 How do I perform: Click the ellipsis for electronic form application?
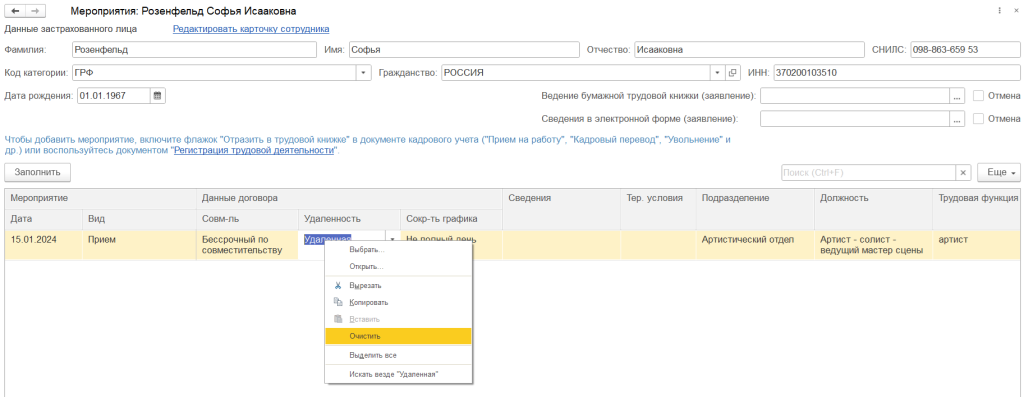coord(957,119)
